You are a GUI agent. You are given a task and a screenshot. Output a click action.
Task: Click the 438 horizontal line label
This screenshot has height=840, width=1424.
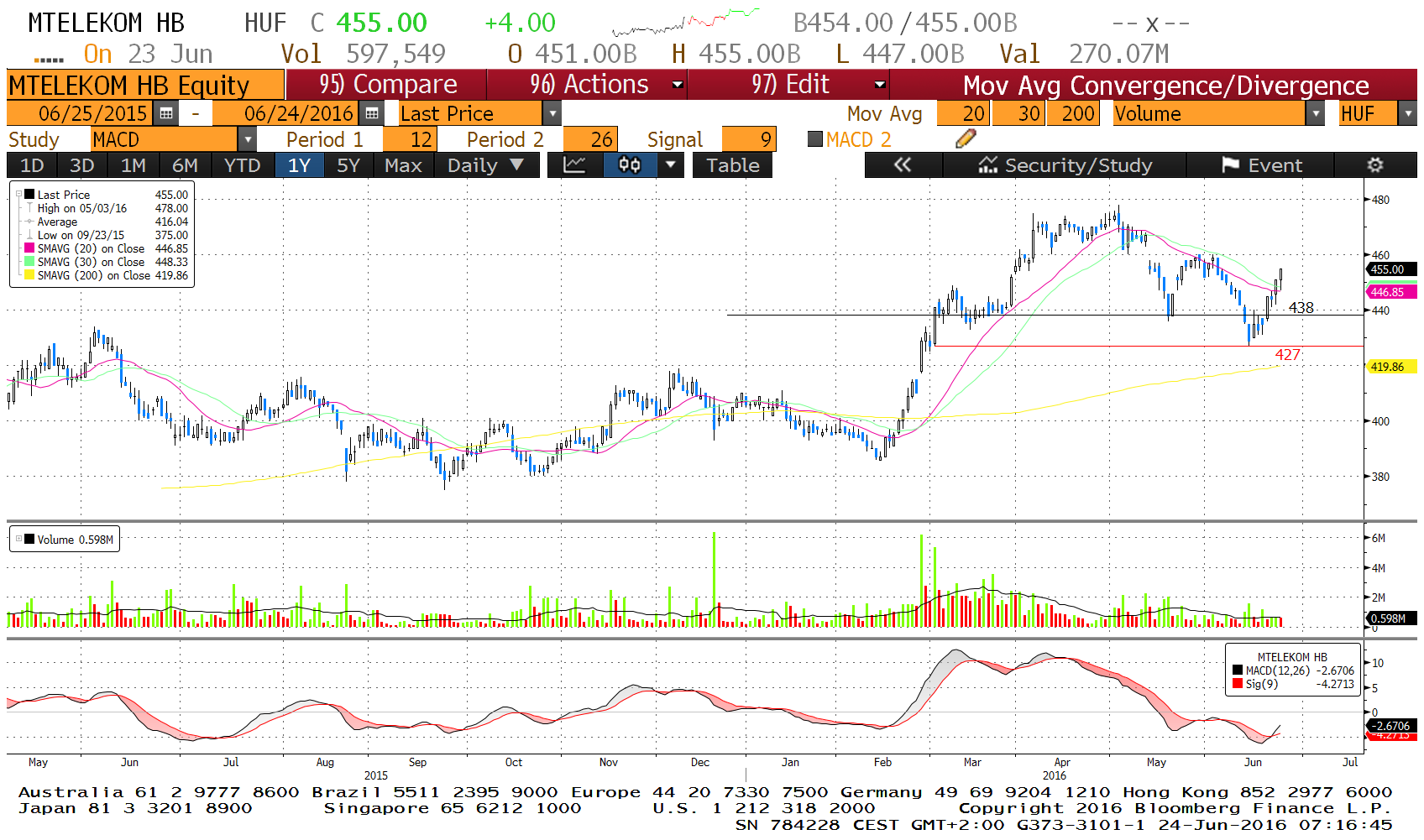pyautogui.click(x=1301, y=308)
